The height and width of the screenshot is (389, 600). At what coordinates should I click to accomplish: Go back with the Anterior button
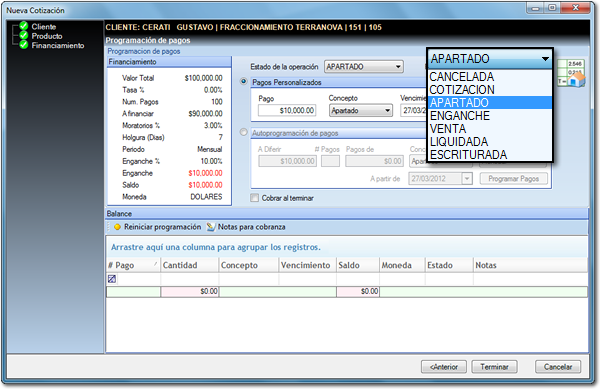444,366
